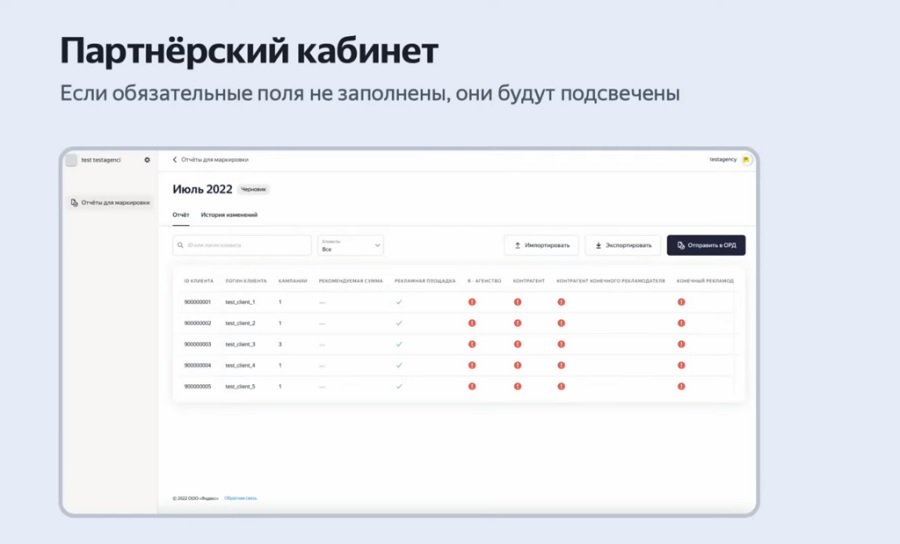Click Конечный рекламод error icon for test_client_5
Image resolution: width=900 pixels, height=544 pixels.
tap(681, 386)
